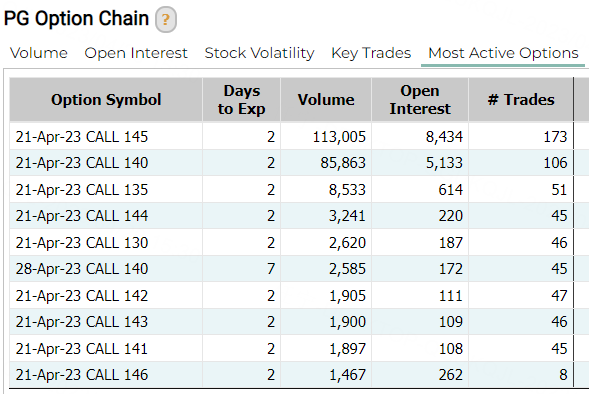Select the 21-Apr-23 CALL 146 row

(291, 375)
